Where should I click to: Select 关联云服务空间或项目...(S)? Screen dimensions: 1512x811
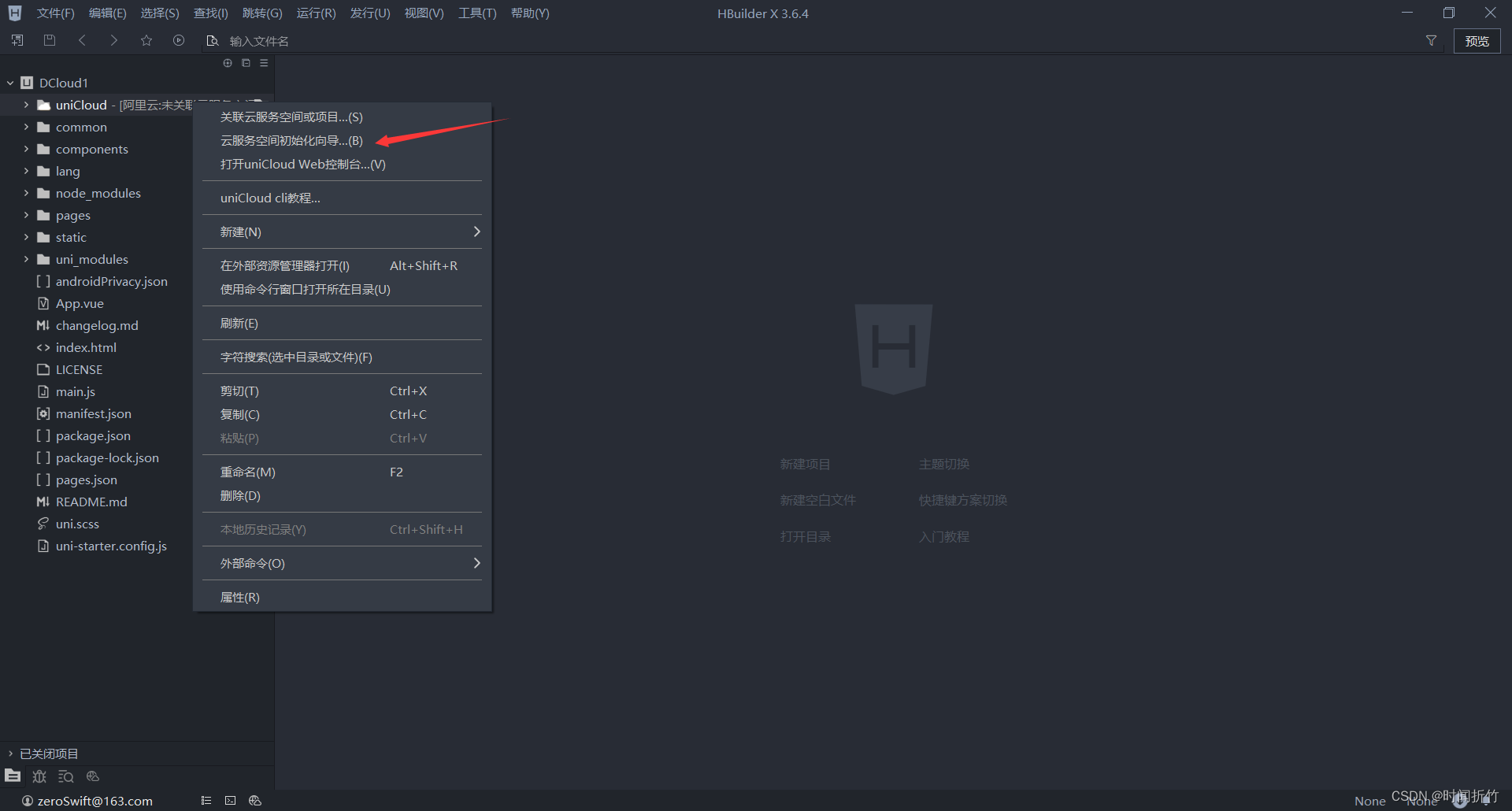point(342,117)
